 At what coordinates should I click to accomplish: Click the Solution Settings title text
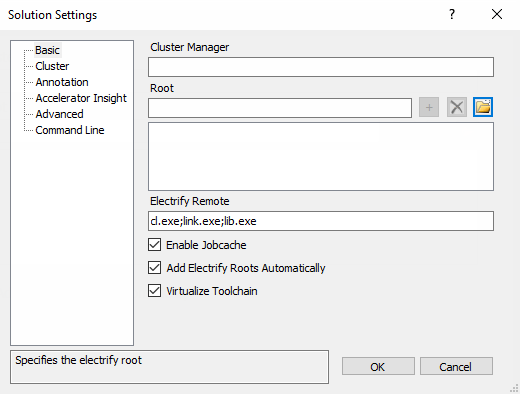click(52, 15)
